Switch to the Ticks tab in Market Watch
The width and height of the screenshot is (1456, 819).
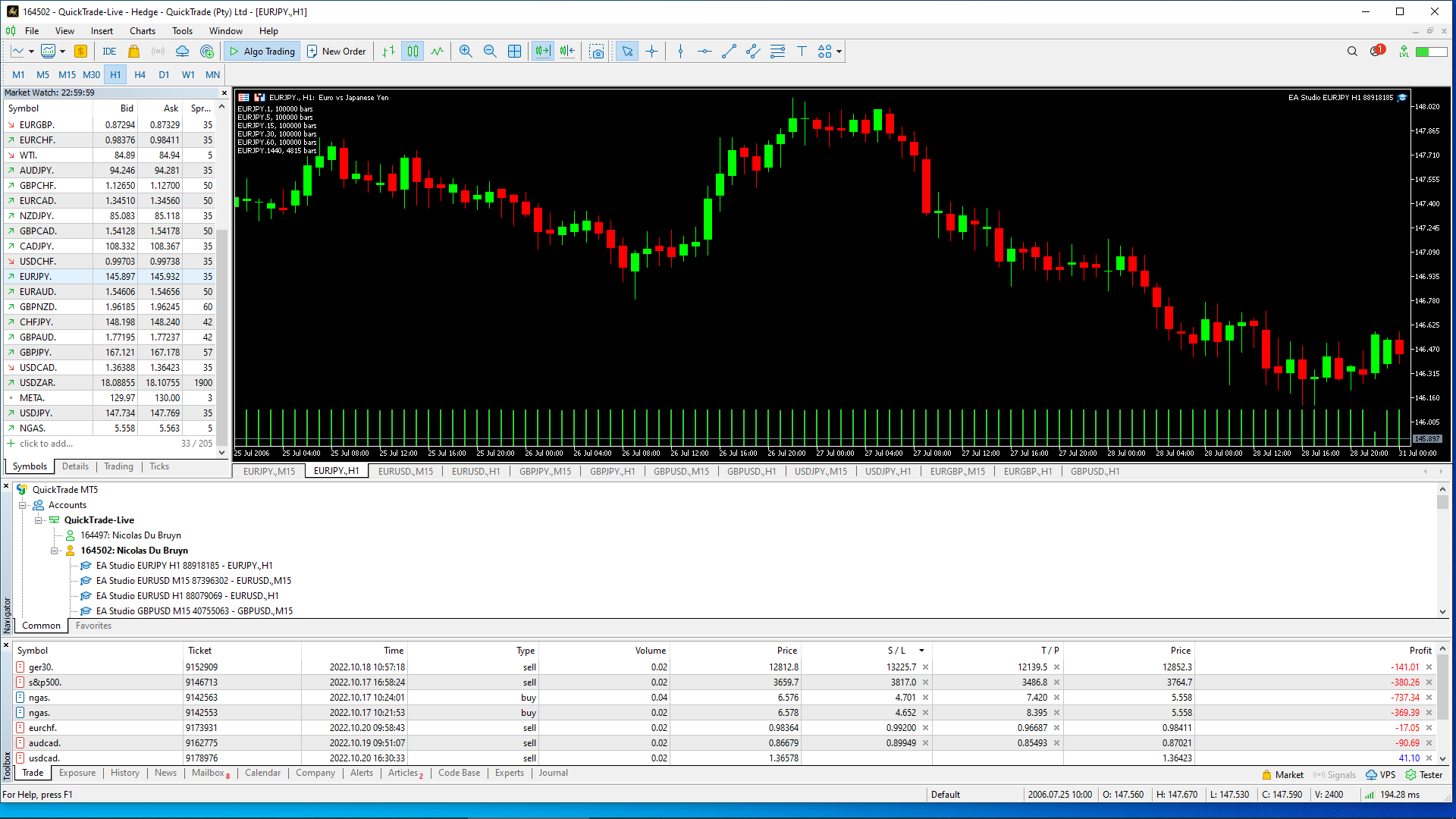pyautogui.click(x=159, y=466)
